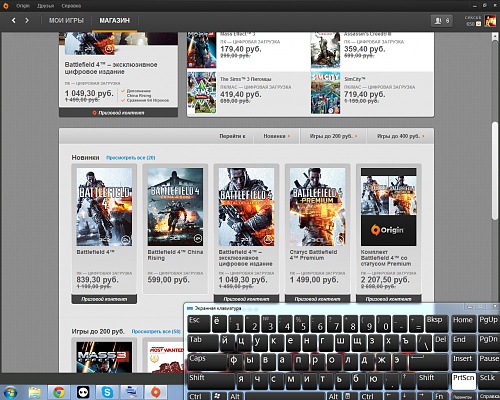The width and height of the screenshot is (500, 400).
Task: Click the PrtScn key on on-screen keyboard
Action: [464, 381]
